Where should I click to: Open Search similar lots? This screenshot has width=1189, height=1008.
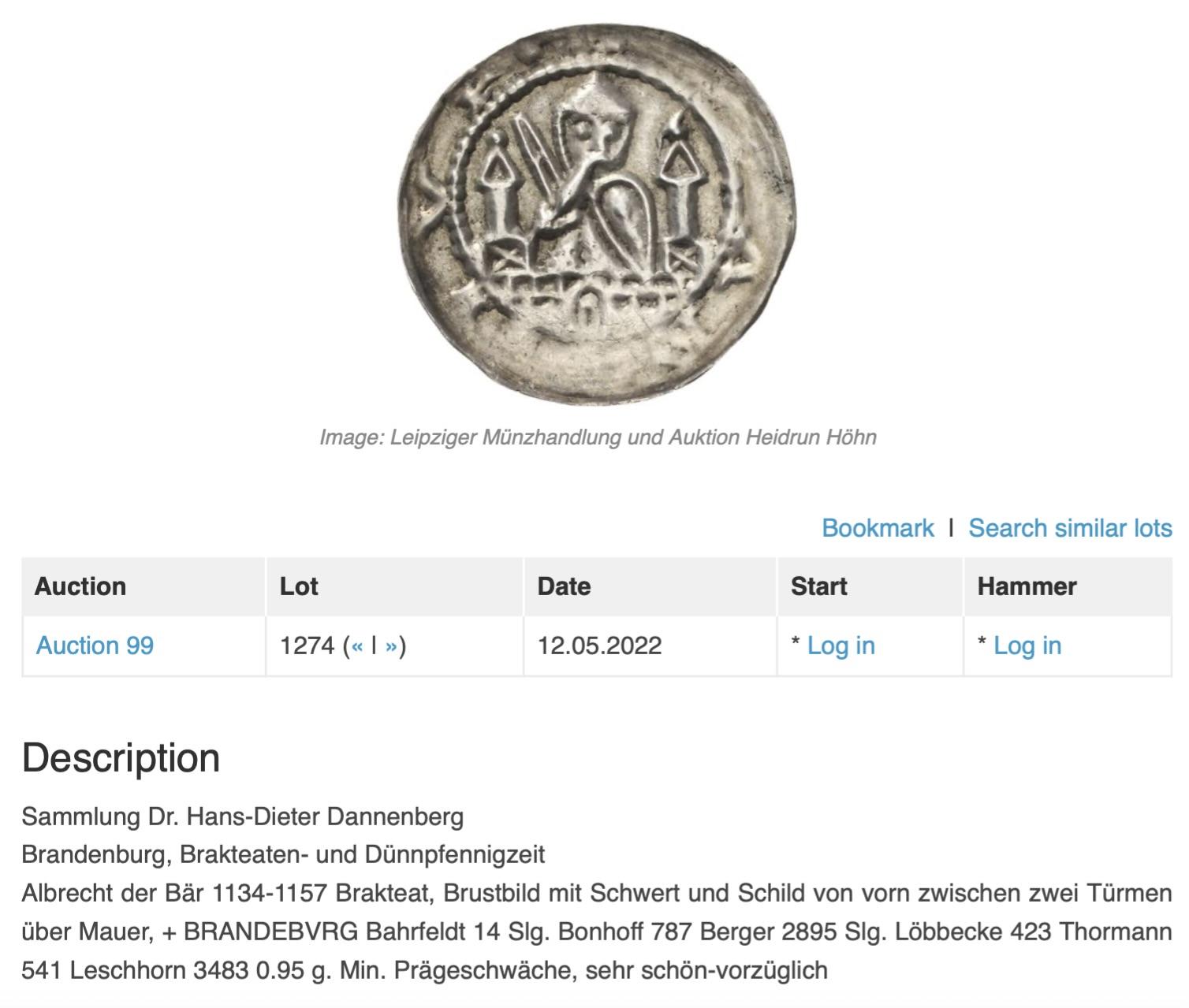(1070, 528)
